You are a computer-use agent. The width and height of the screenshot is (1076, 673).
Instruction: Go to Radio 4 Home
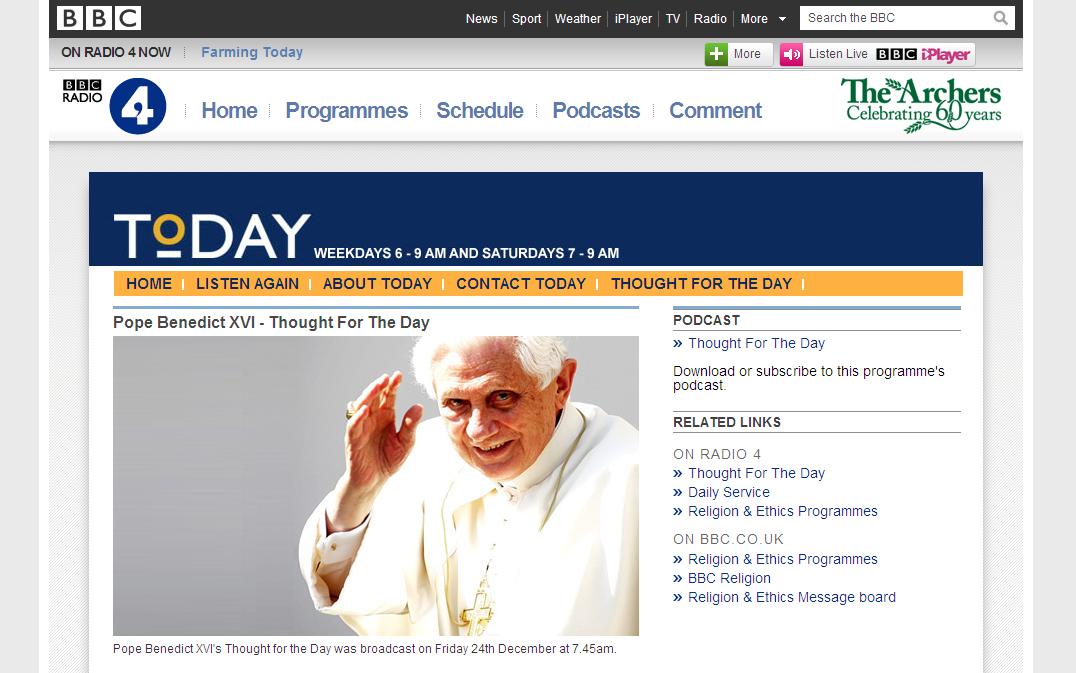tap(229, 110)
